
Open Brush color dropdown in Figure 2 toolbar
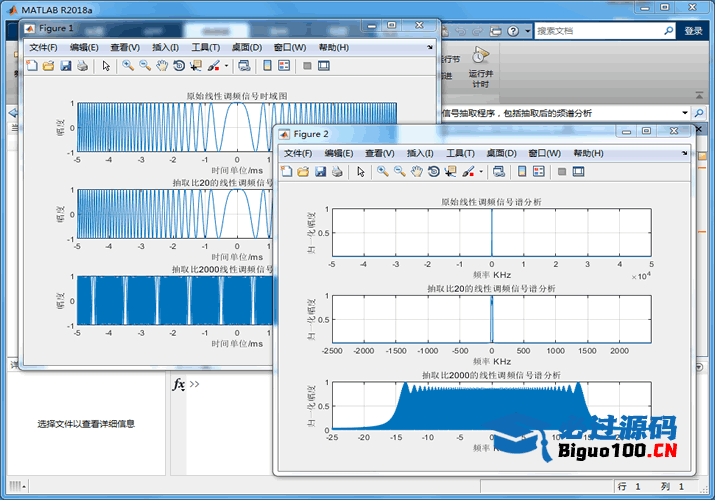pos(481,171)
